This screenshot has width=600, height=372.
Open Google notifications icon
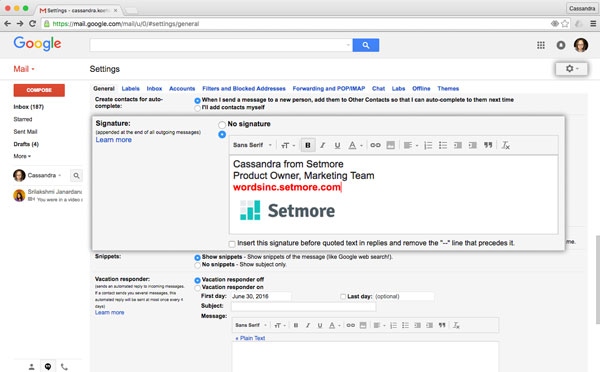[561, 45]
